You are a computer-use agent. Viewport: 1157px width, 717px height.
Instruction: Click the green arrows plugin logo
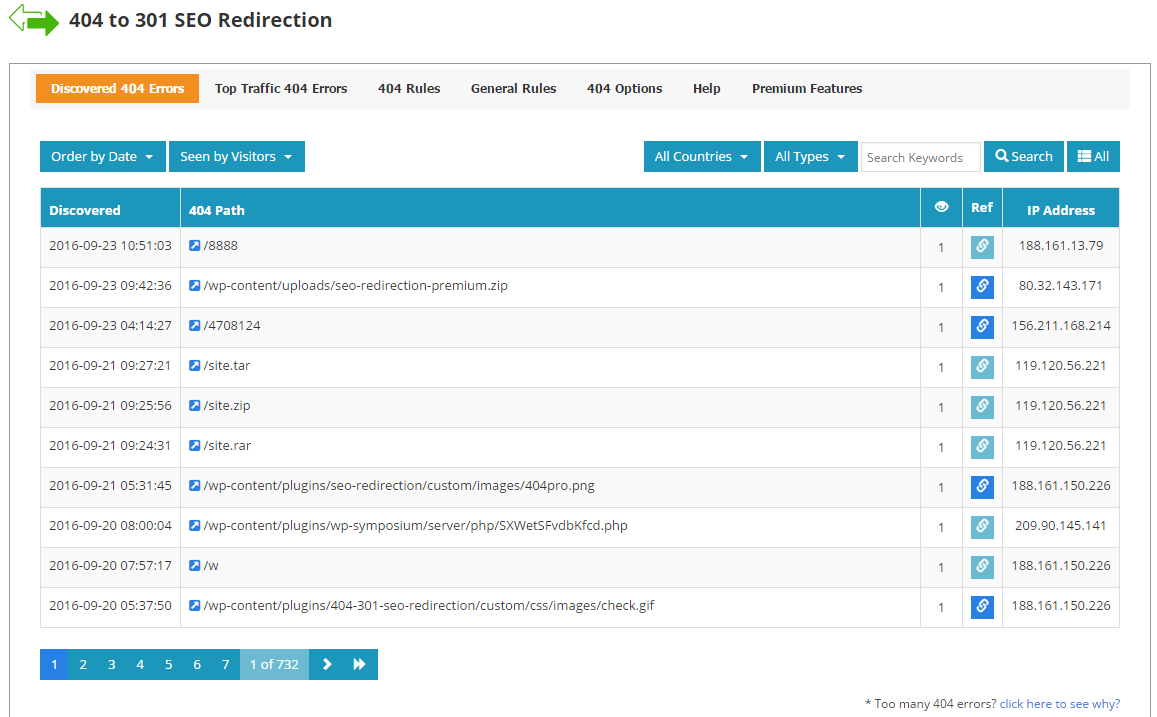(34, 20)
